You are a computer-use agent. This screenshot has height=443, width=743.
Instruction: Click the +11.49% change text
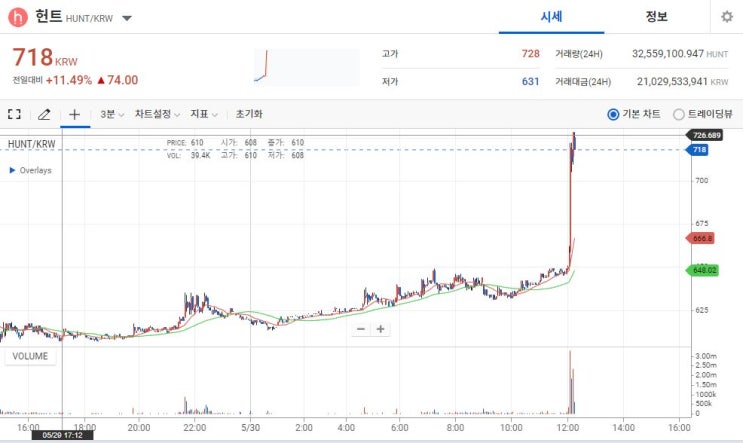tap(69, 80)
